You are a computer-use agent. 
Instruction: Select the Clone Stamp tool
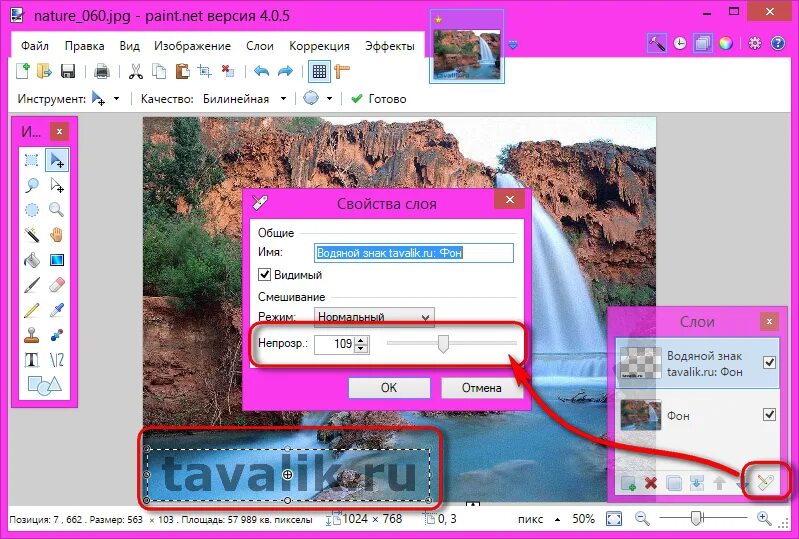point(32,335)
